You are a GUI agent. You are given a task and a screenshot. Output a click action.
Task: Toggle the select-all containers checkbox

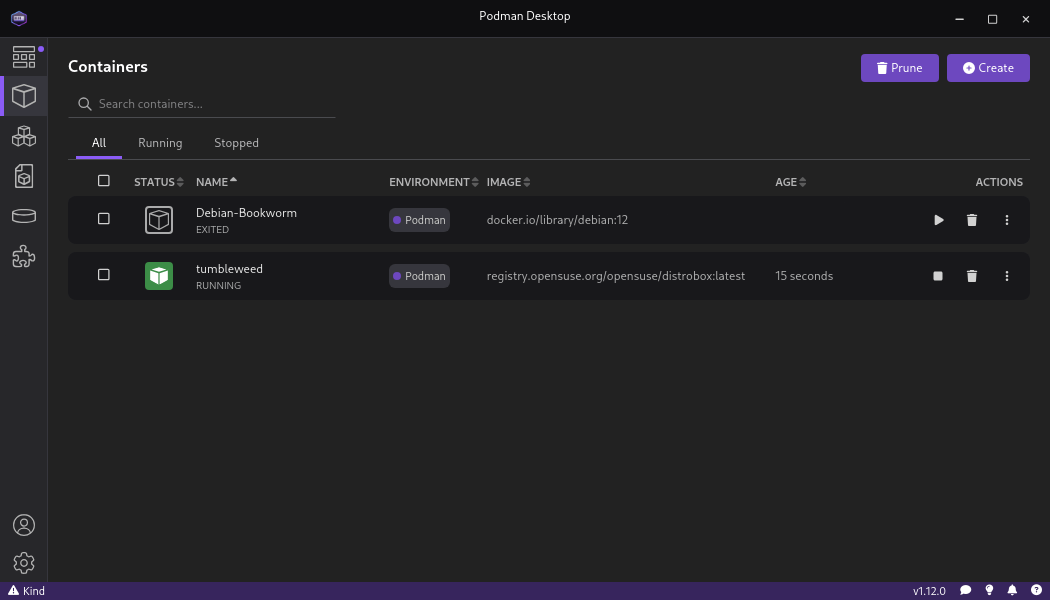tap(103, 181)
